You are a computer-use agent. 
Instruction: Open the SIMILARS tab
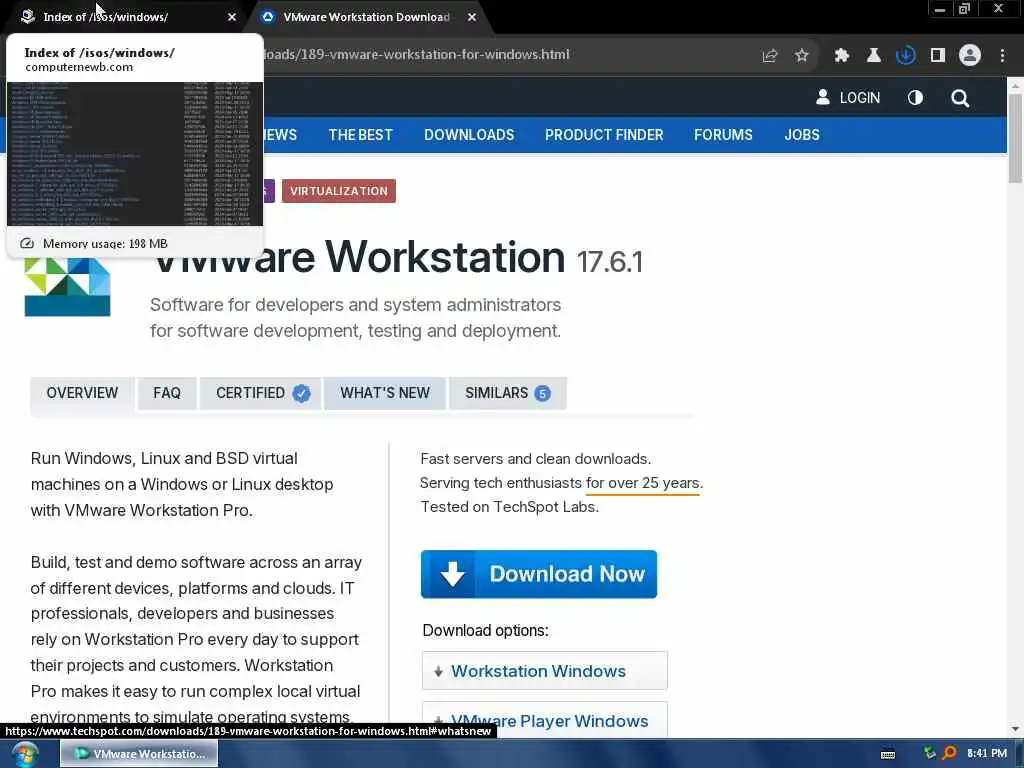(507, 393)
